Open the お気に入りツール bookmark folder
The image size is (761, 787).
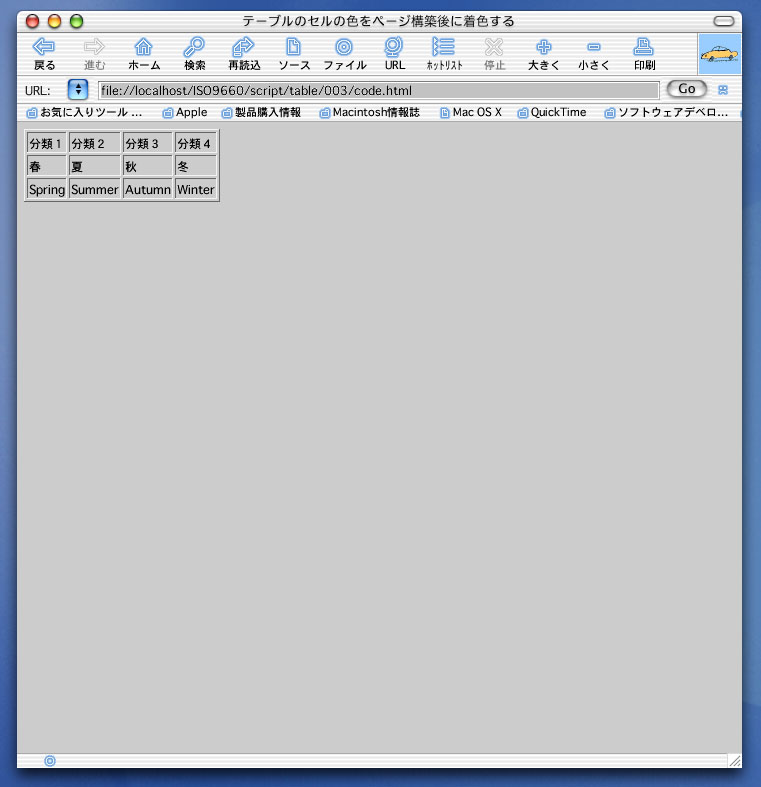[x=84, y=112]
